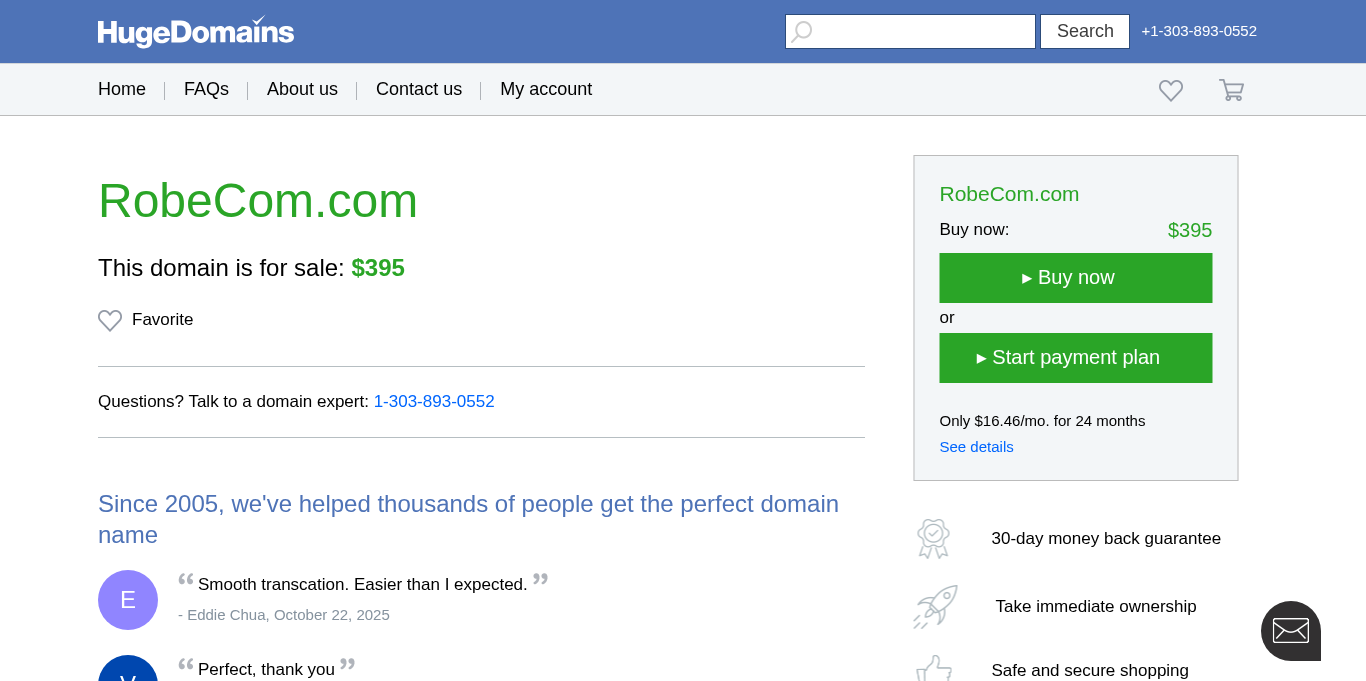
Task: Open the shopping cart icon
Action: (x=1231, y=90)
